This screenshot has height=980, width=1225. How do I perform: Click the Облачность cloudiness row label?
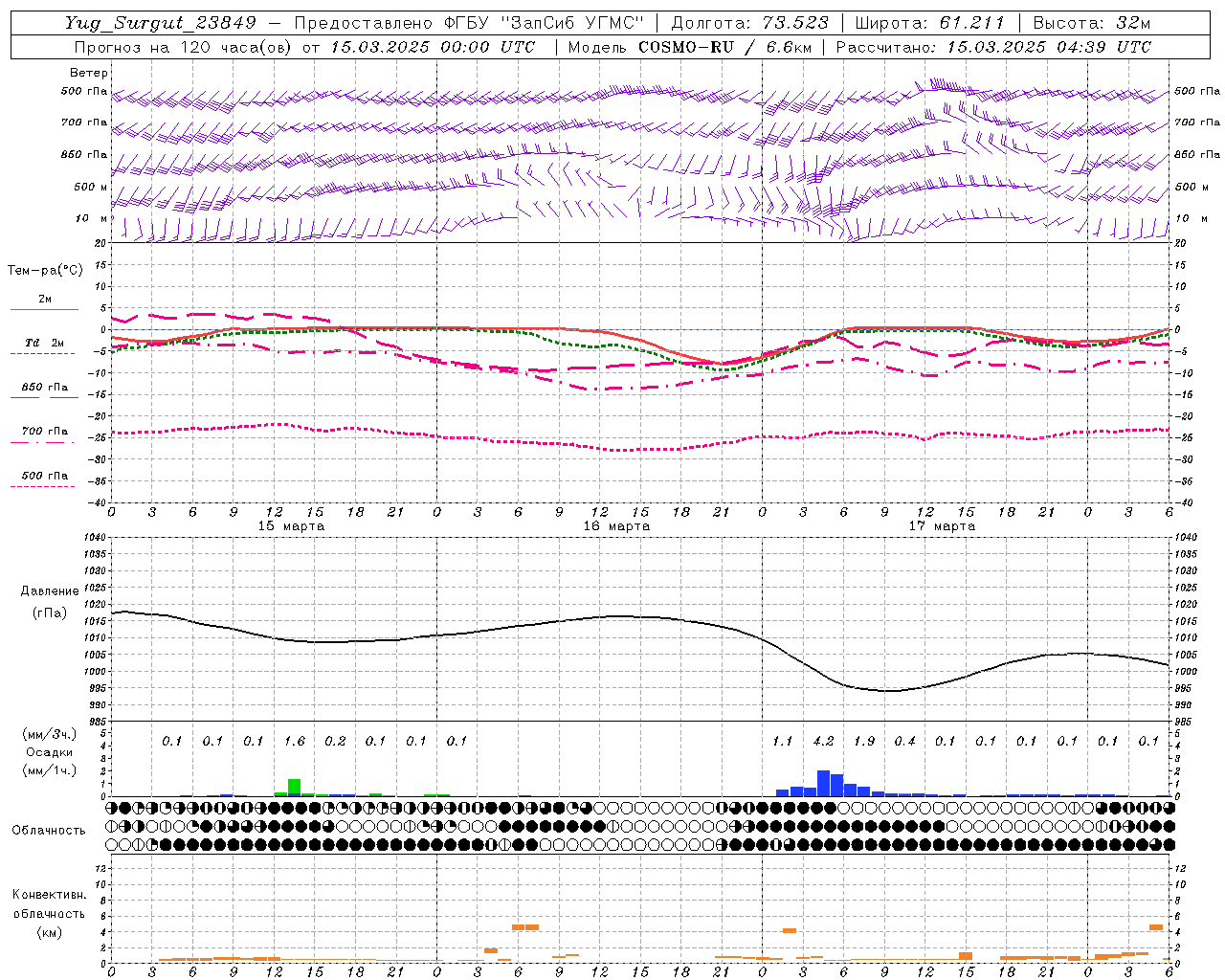[x=49, y=831]
